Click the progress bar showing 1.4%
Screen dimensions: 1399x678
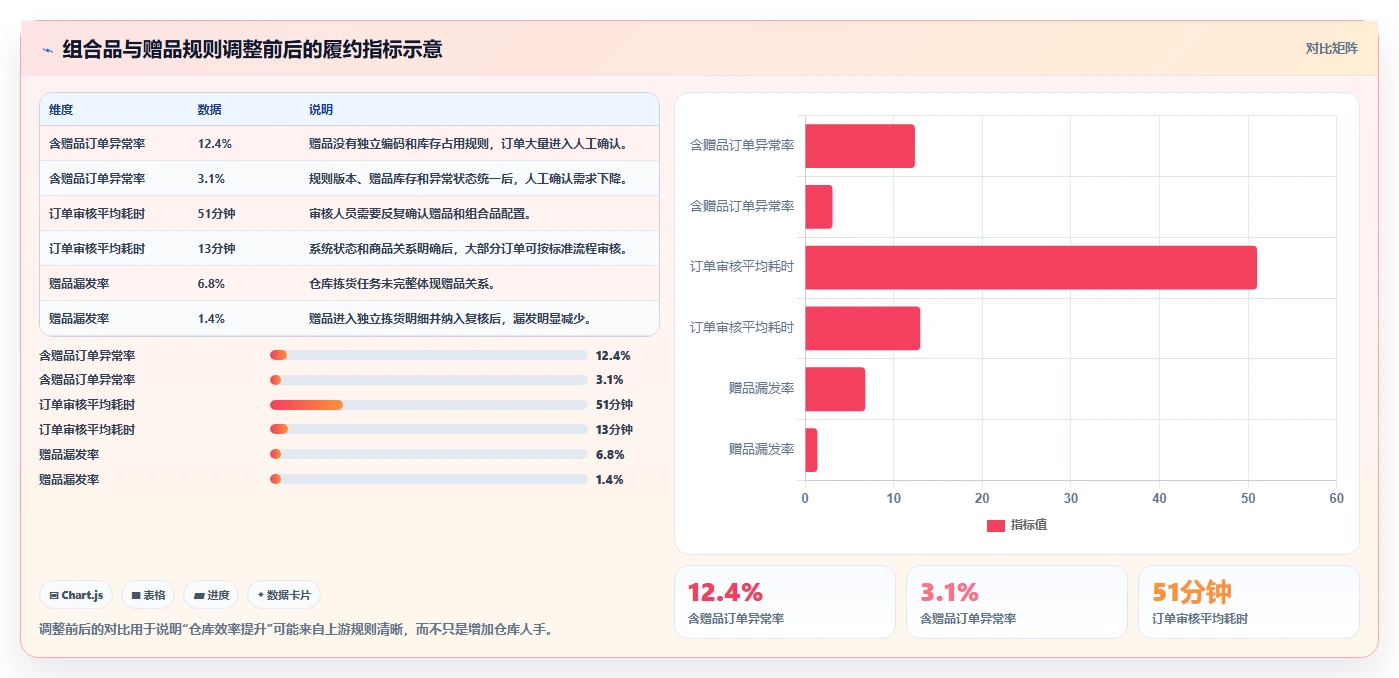click(428, 480)
